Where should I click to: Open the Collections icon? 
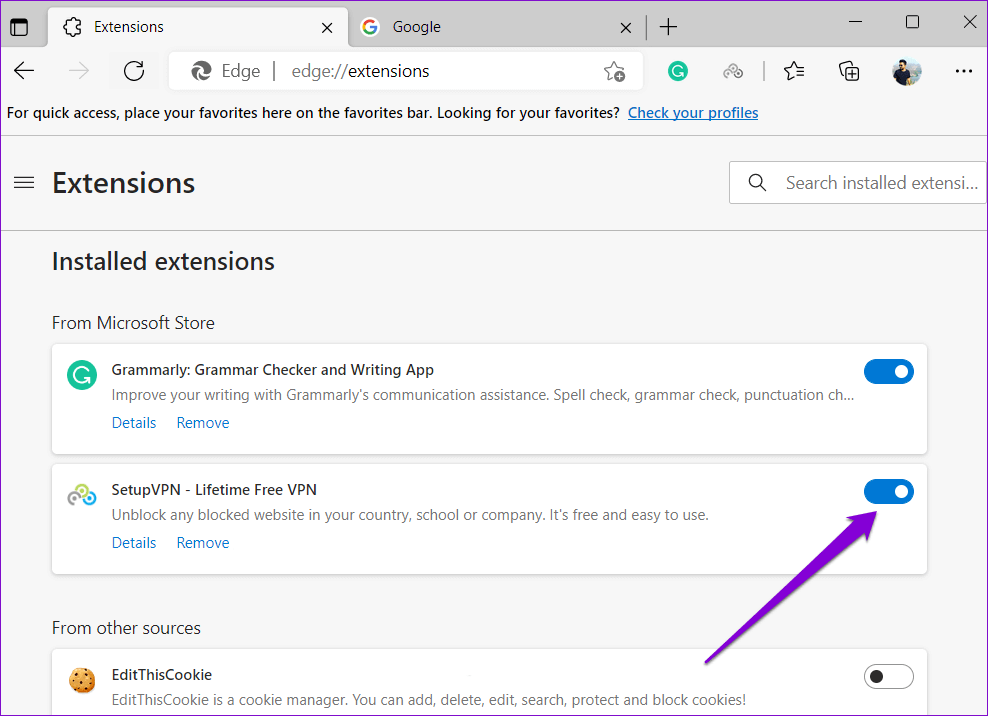pyautogui.click(x=849, y=71)
